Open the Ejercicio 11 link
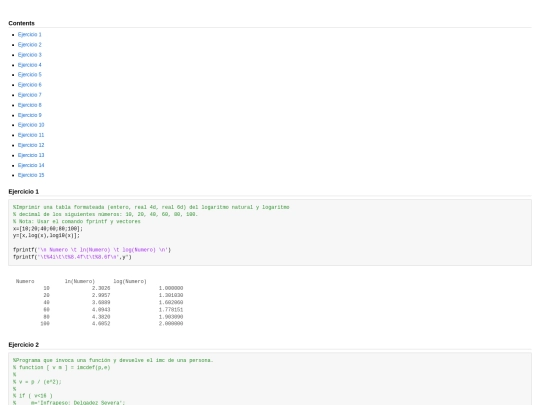This screenshot has width=540, height=405. [x=31, y=135]
